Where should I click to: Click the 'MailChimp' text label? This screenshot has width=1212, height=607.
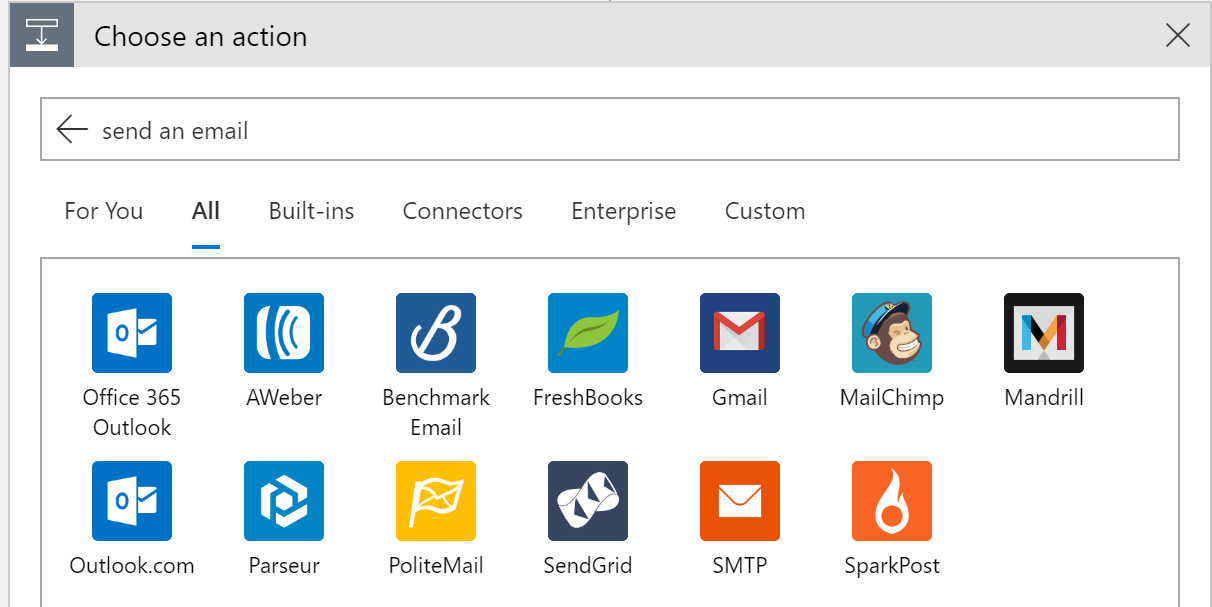tap(892, 398)
